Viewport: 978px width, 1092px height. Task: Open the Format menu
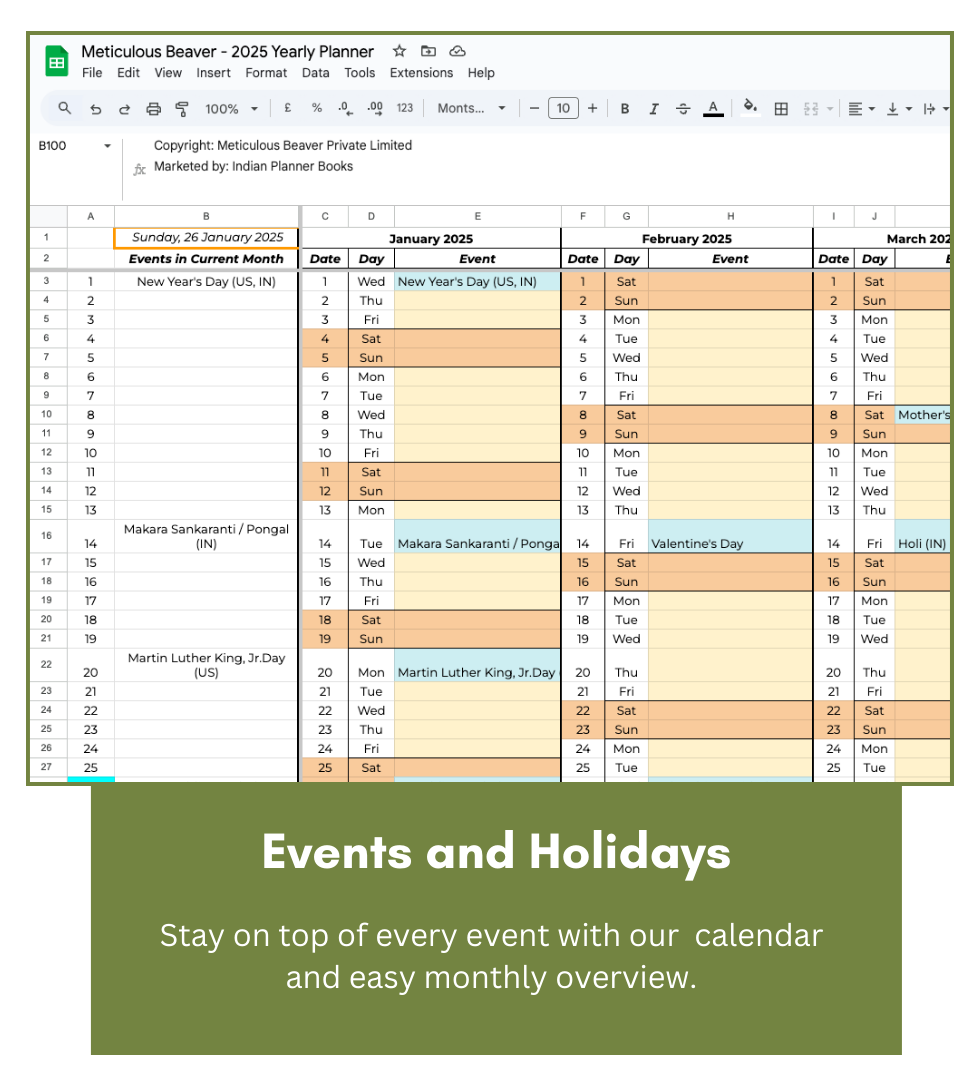tap(266, 73)
